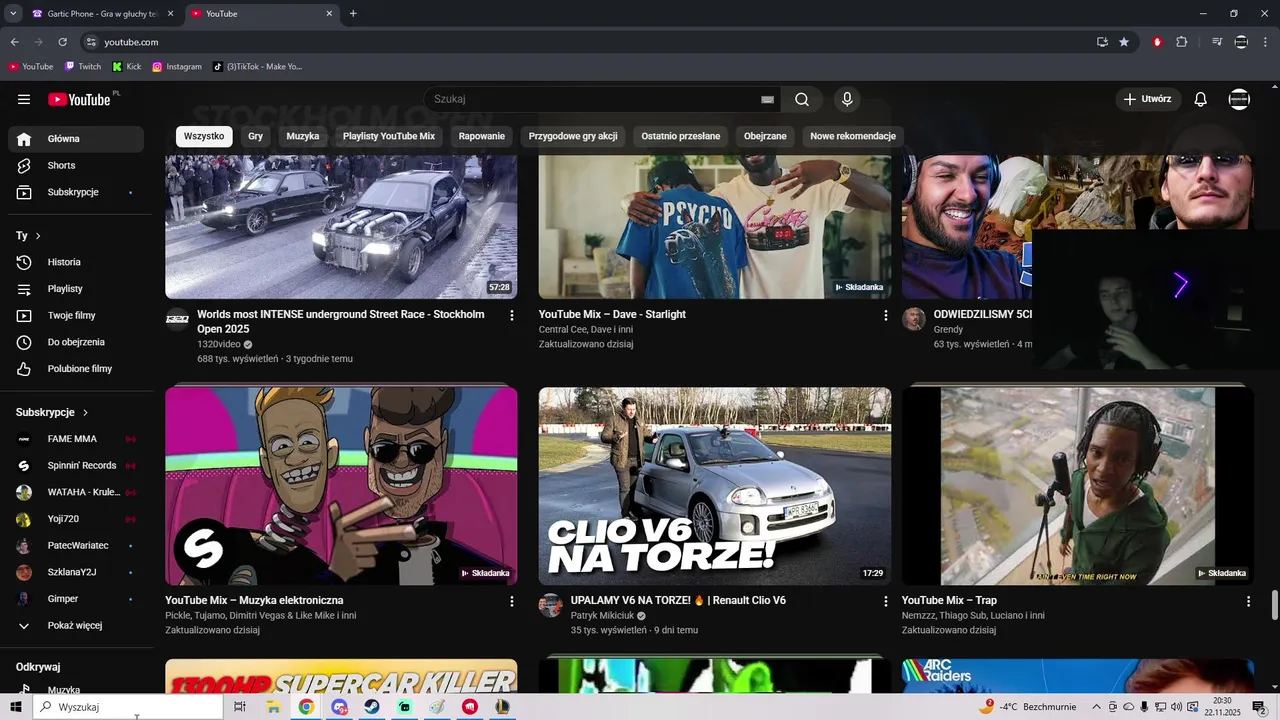The width and height of the screenshot is (1280, 720).
Task: Open Polubione filmy liked videos
Action: (76, 369)
